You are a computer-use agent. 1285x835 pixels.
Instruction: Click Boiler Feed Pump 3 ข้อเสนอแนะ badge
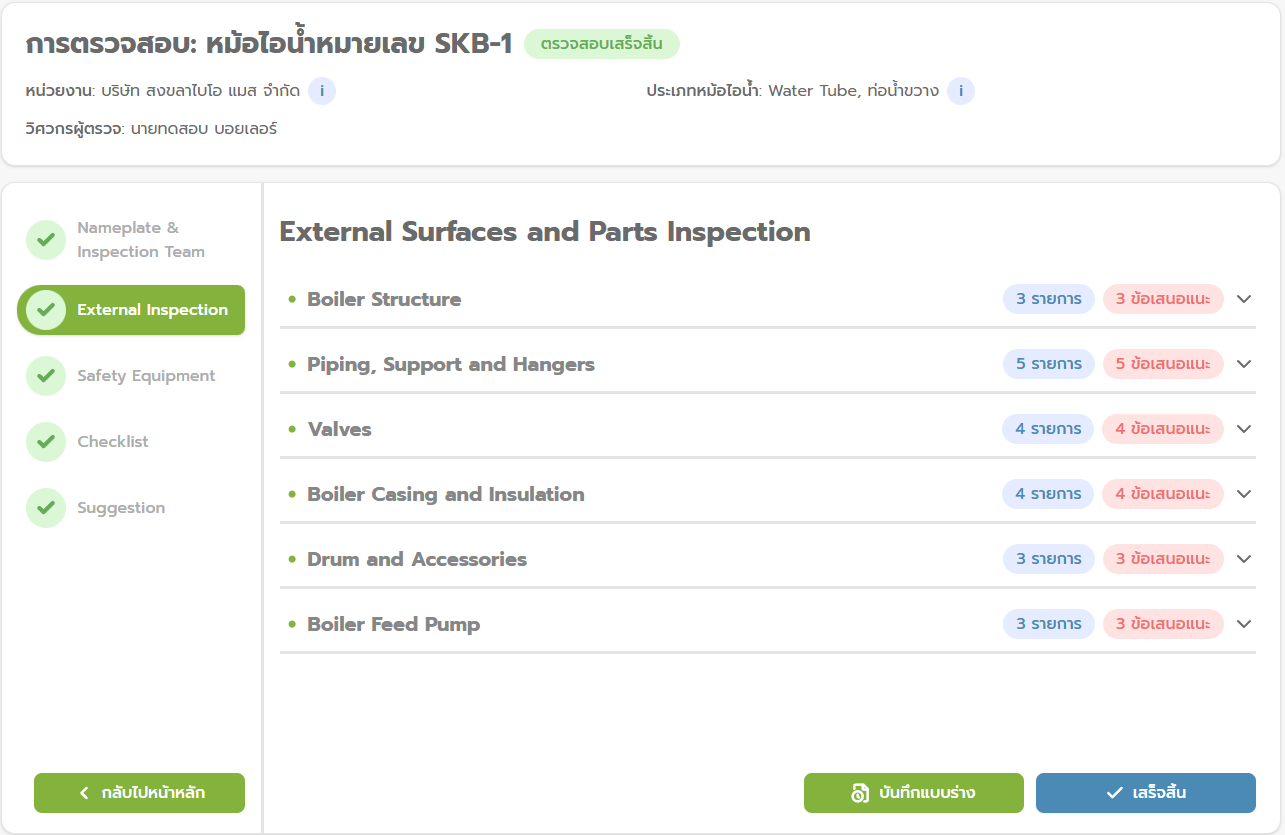pos(1163,624)
